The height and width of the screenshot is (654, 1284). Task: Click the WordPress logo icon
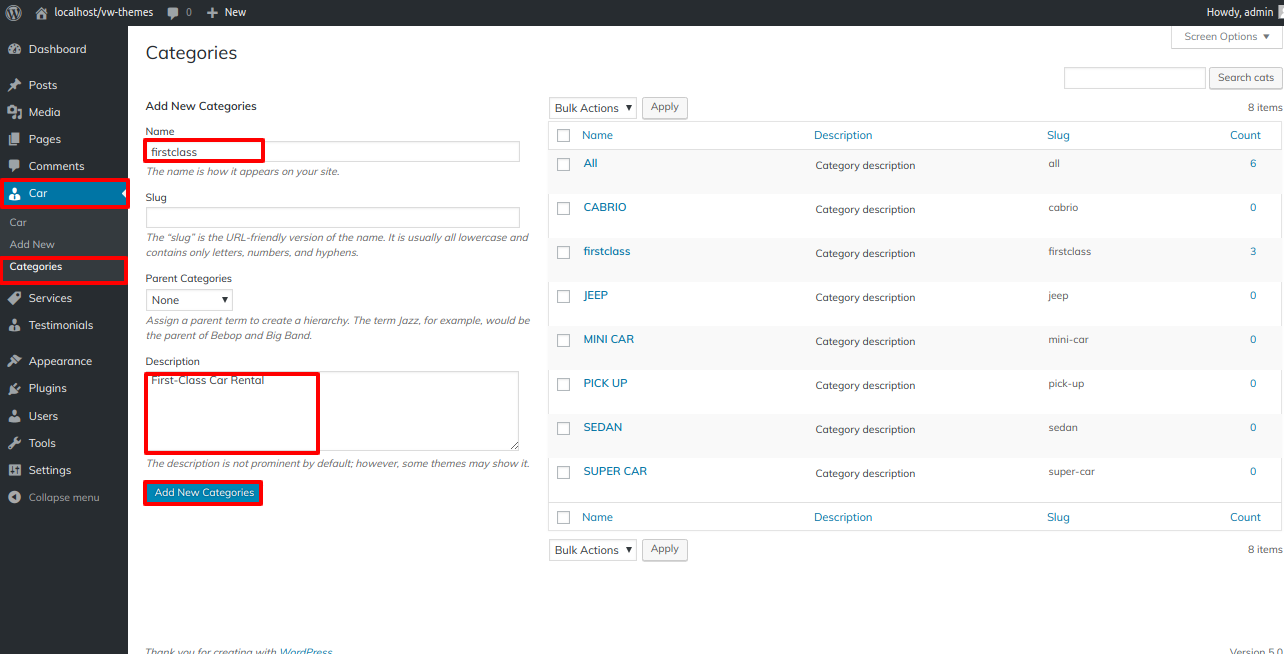click(x=13, y=12)
